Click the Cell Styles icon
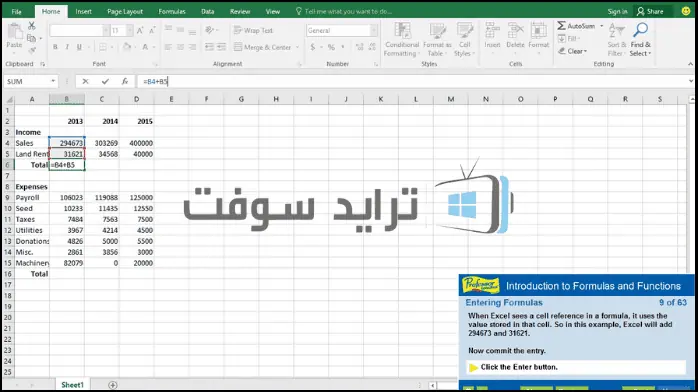The width and height of the screenshot is (698, 392). [x=464, y=40]
